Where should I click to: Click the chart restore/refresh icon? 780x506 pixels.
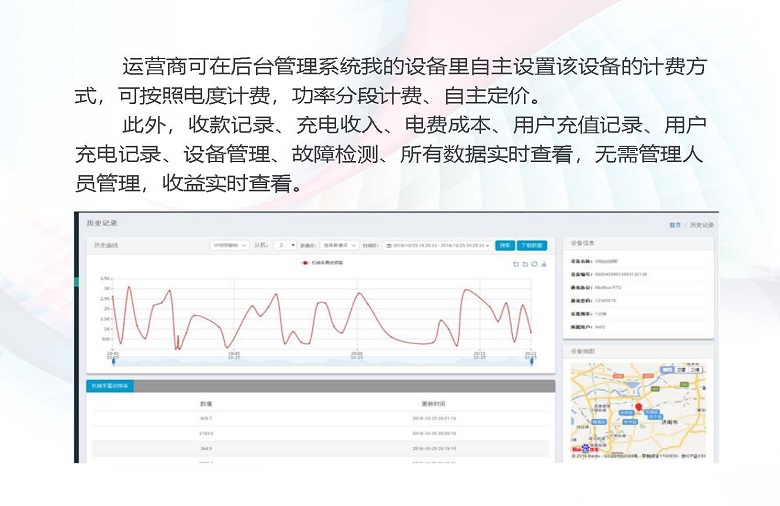[x=534, y=264]
